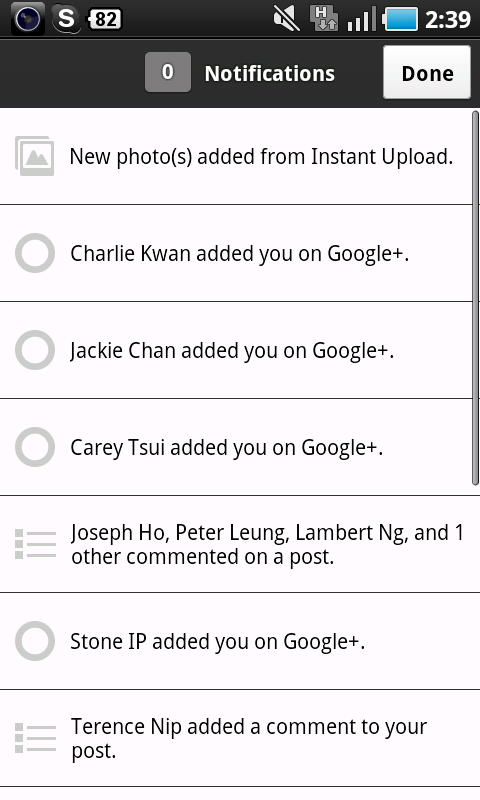Tap the battery 82 indicator icon
The height and width of the screenshot is (800, 480).
pyautogui.click(x=105, y=19)
